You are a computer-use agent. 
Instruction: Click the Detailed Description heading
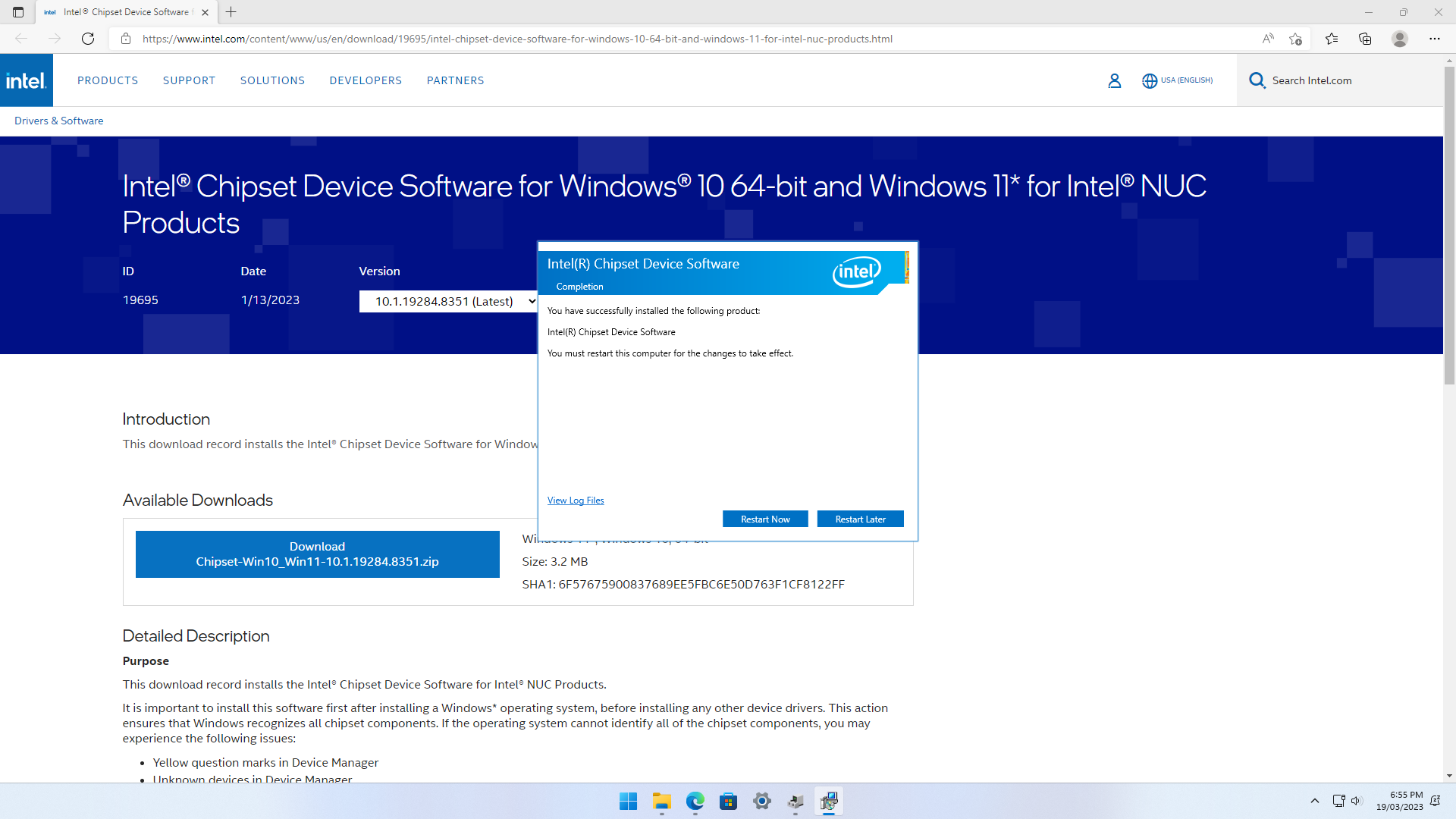tap(196, 636)
